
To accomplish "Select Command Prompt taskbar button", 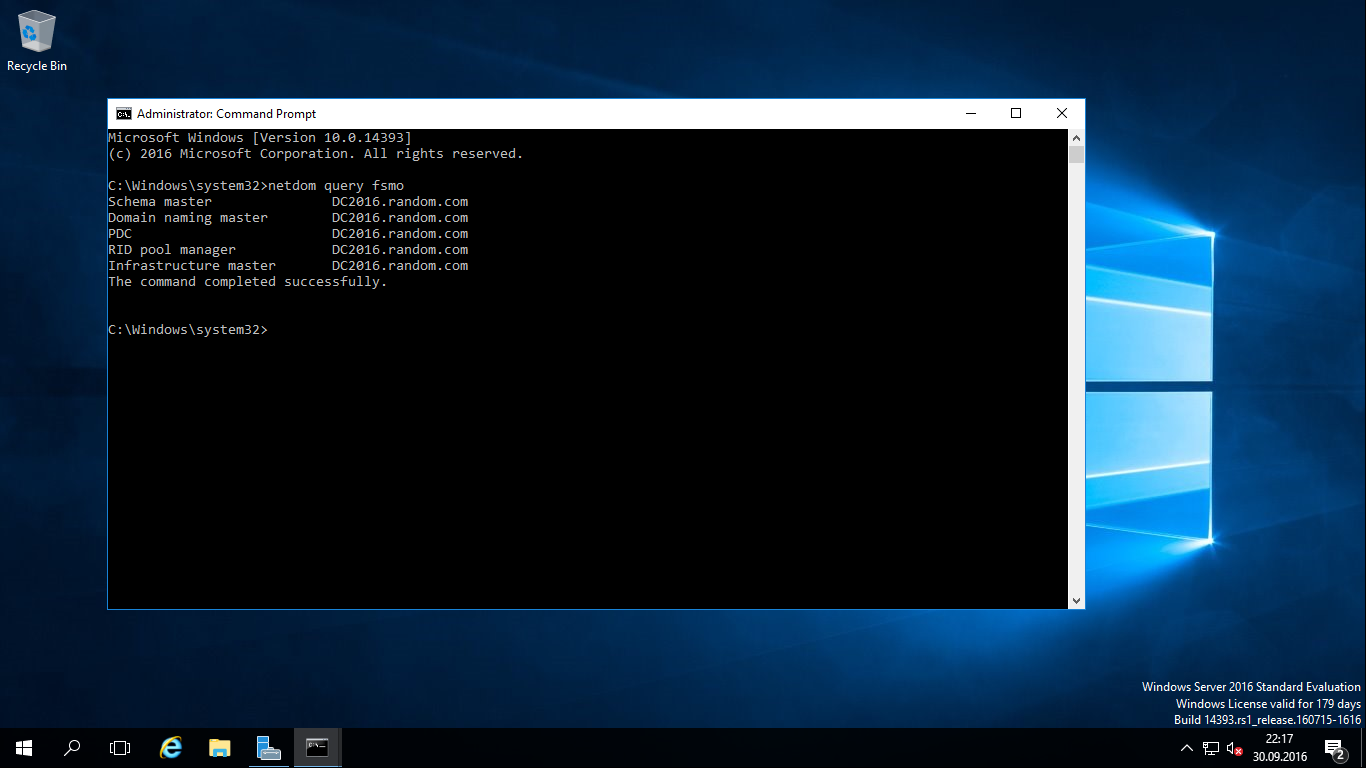I will point(317,748).
